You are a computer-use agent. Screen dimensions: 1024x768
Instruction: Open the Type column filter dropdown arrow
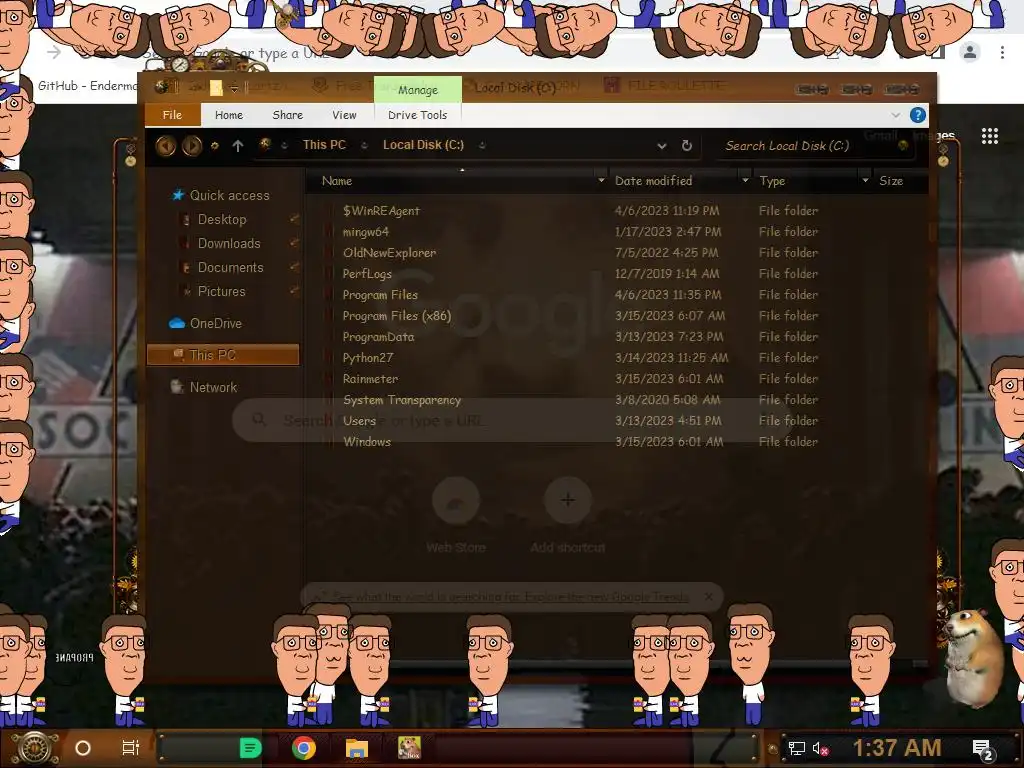865,180
